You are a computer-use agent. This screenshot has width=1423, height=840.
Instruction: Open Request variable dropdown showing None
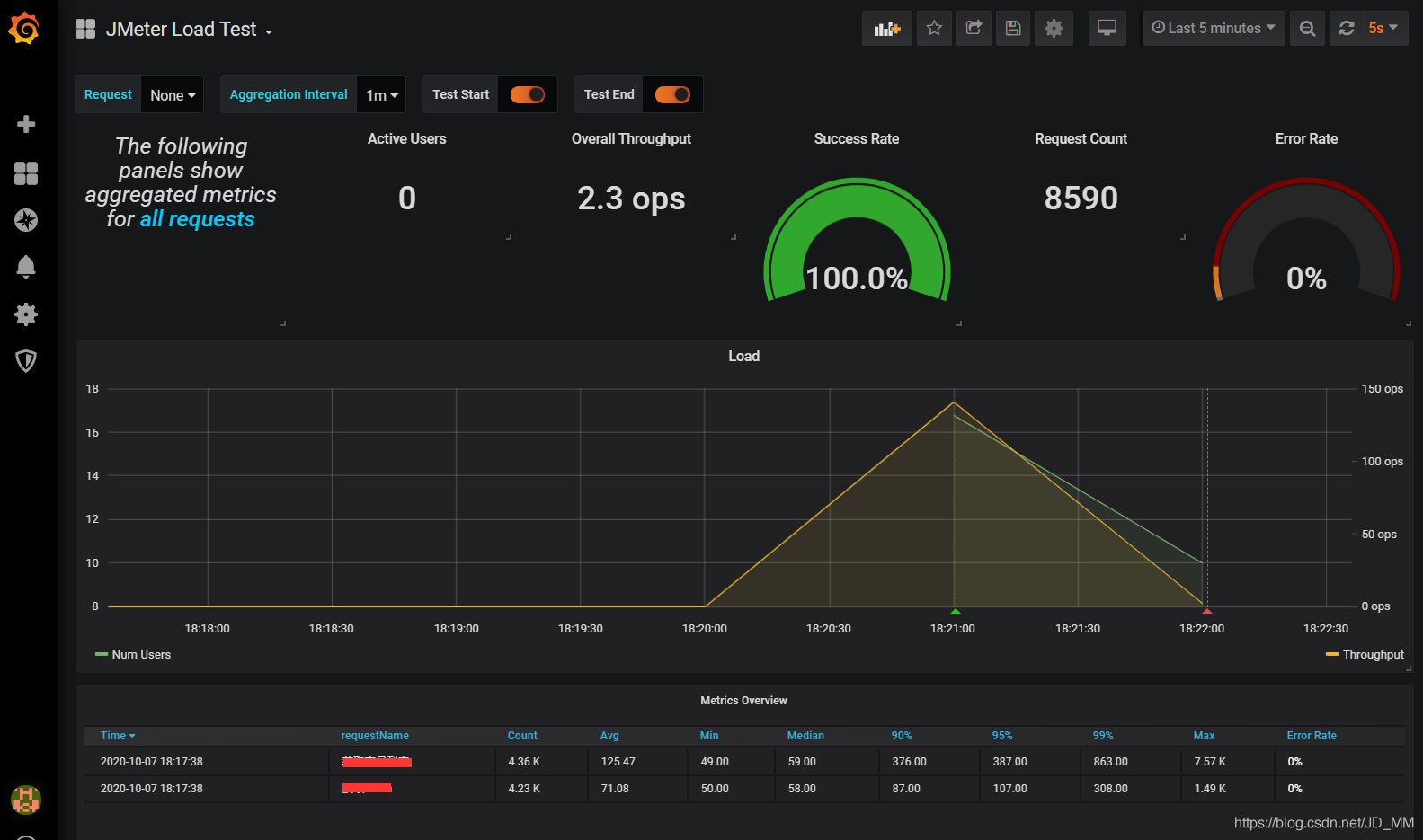pos(173,94)
